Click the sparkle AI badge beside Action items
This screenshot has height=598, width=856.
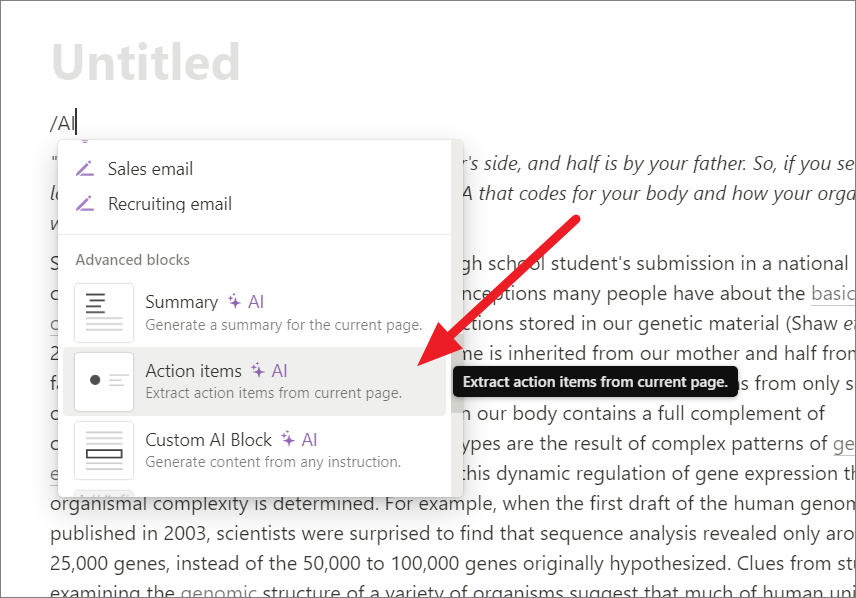point(269,371)
